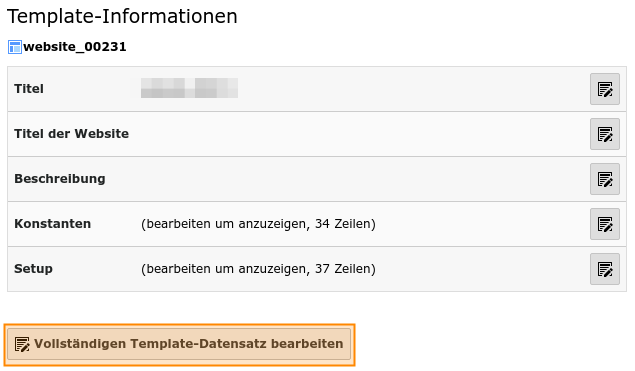Open editor for Titel der Website field
Screen dimensions: 635x371
605,134
